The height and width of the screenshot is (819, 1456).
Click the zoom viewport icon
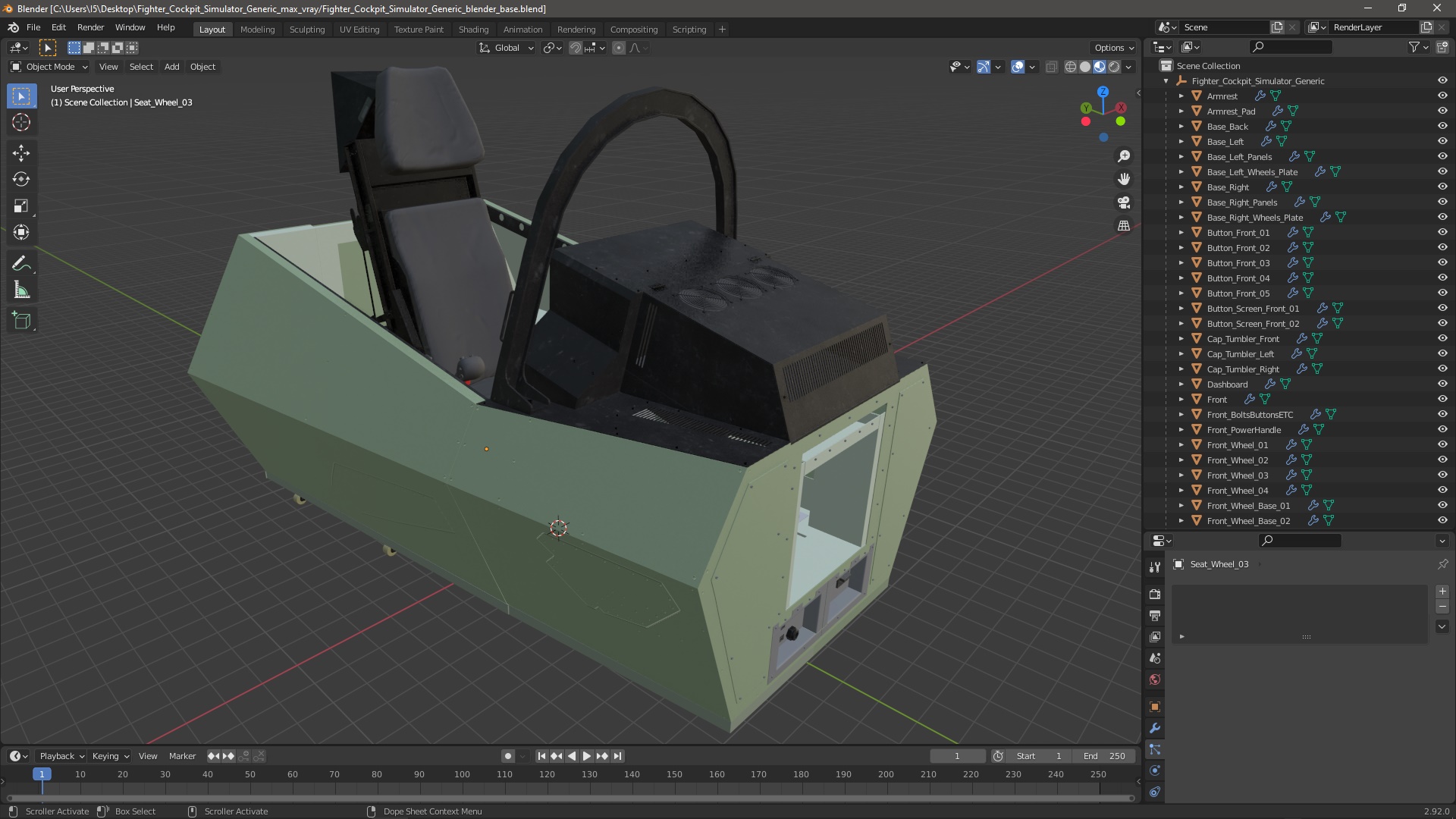pyautogui.click(x=1124, y=156)
